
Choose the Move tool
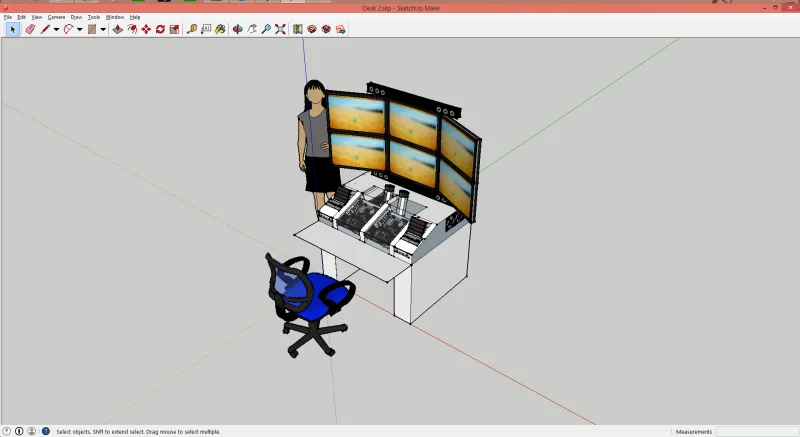click(146, 29)
